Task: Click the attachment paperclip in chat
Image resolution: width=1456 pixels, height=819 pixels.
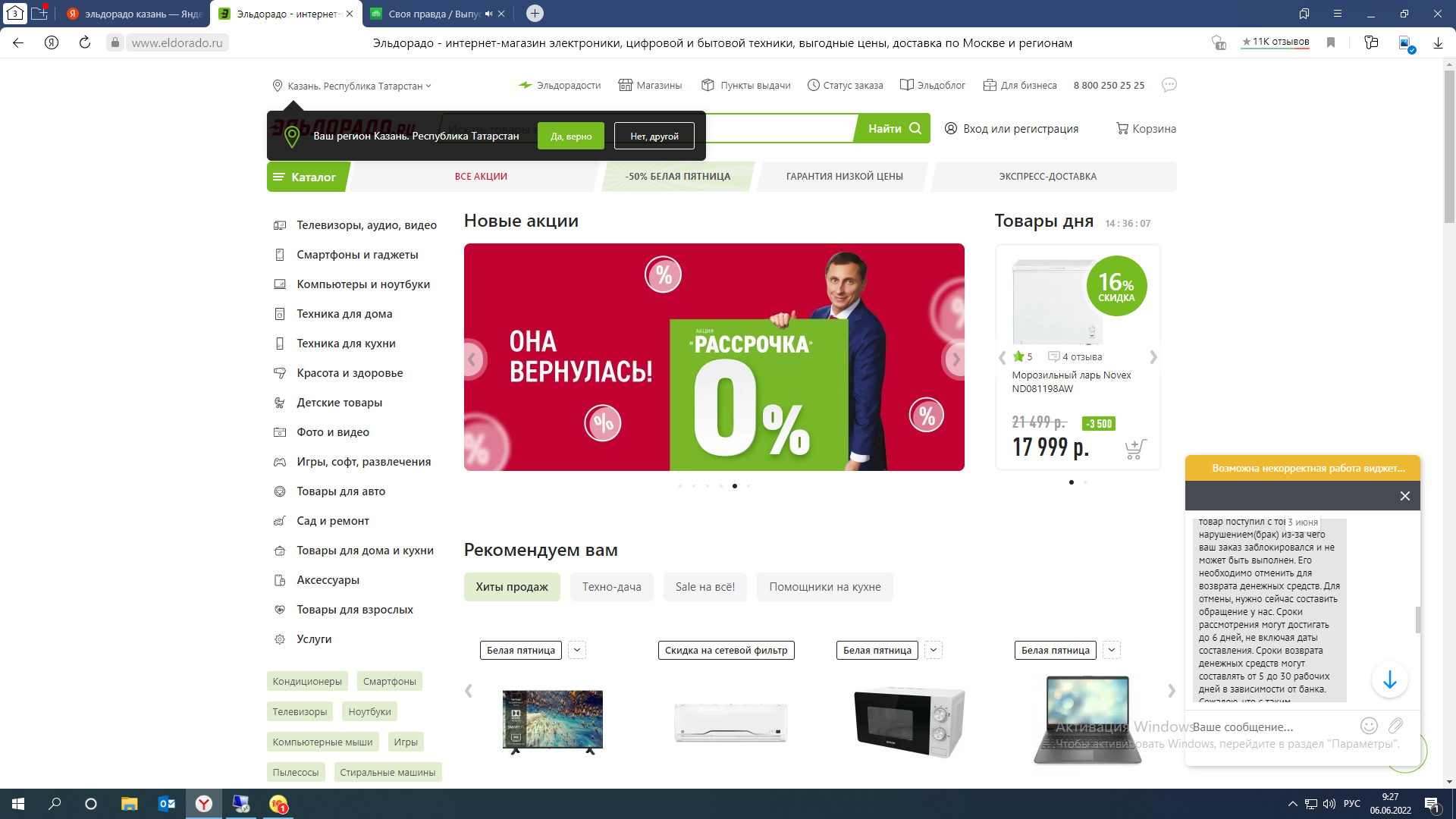Action: (x=1395, y=726)
